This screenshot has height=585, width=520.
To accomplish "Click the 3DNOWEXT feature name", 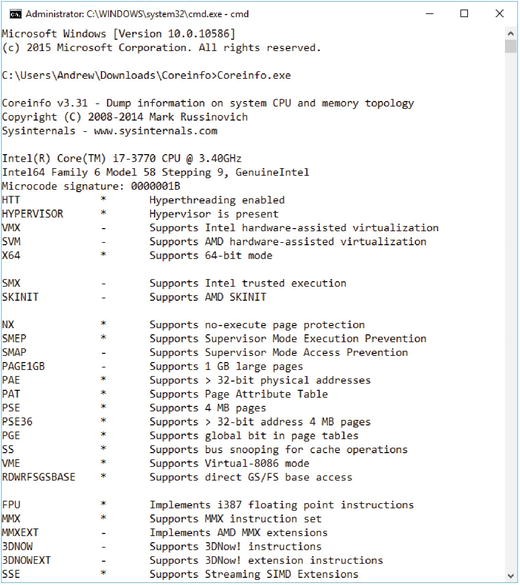I will coord(26,560).
